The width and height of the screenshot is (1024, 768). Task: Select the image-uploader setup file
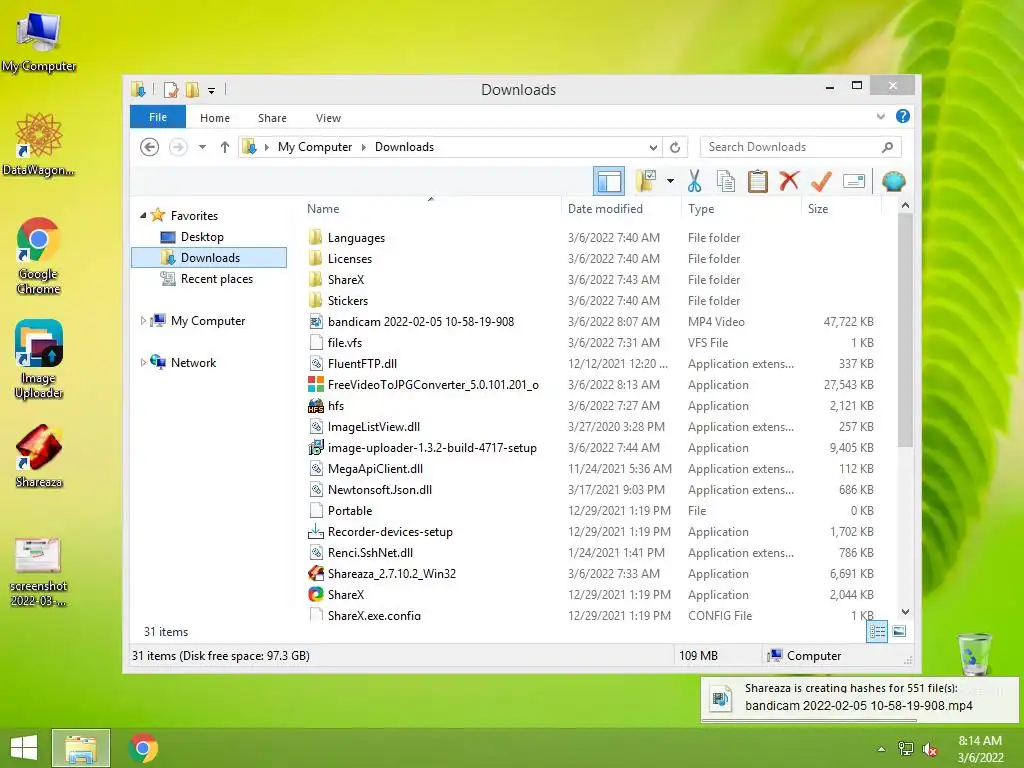coord(432,447)
